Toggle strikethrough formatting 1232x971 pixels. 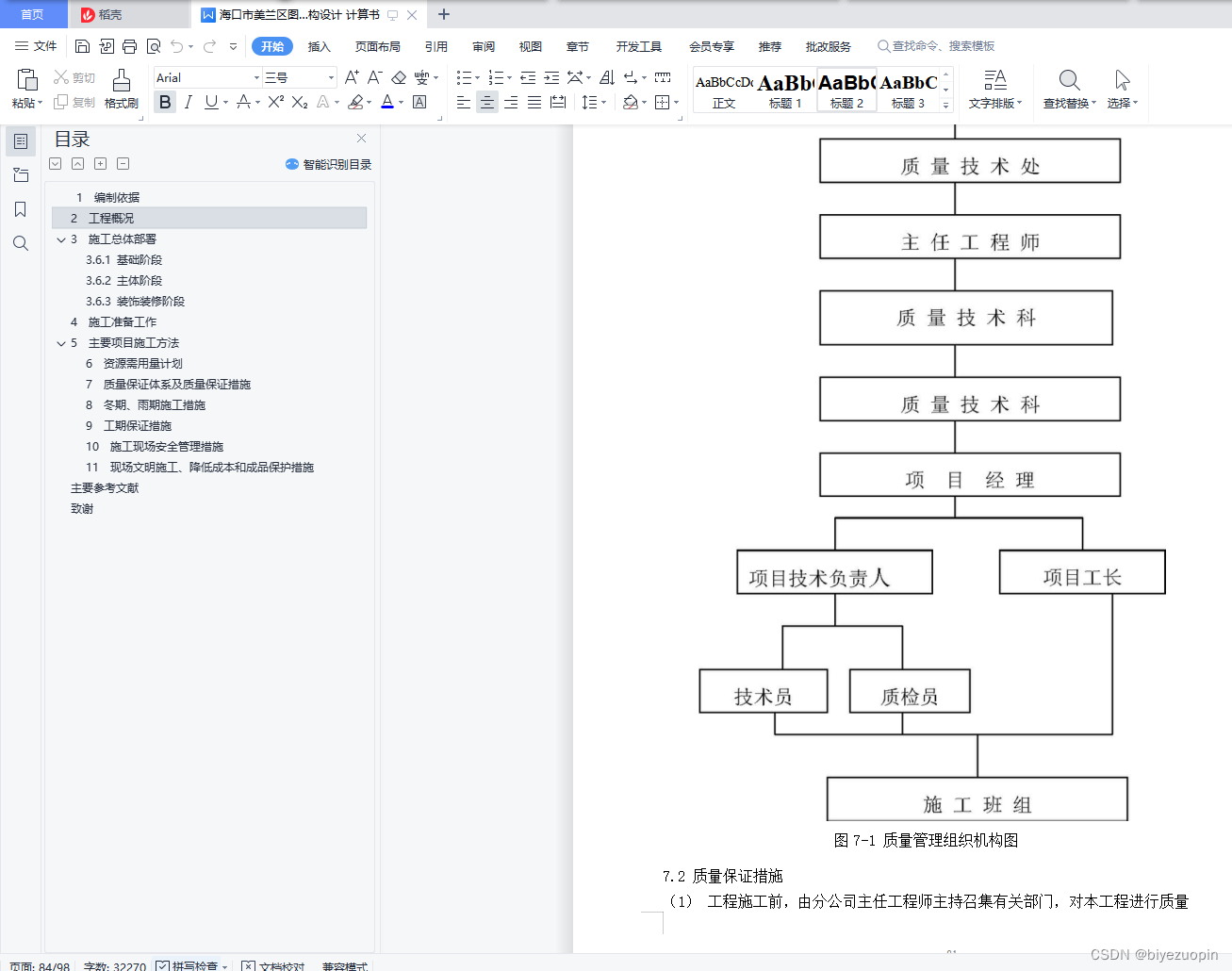pyautogui.click(x=243, y=102)
